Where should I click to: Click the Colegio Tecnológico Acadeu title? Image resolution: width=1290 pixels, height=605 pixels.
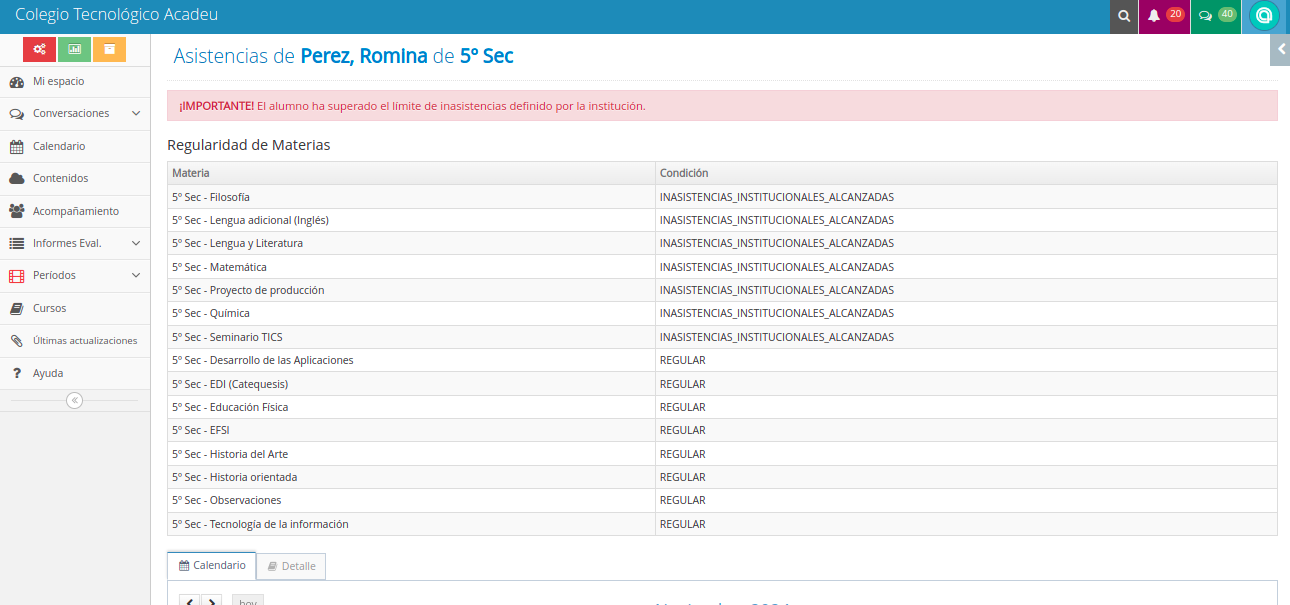pos(116,15)
